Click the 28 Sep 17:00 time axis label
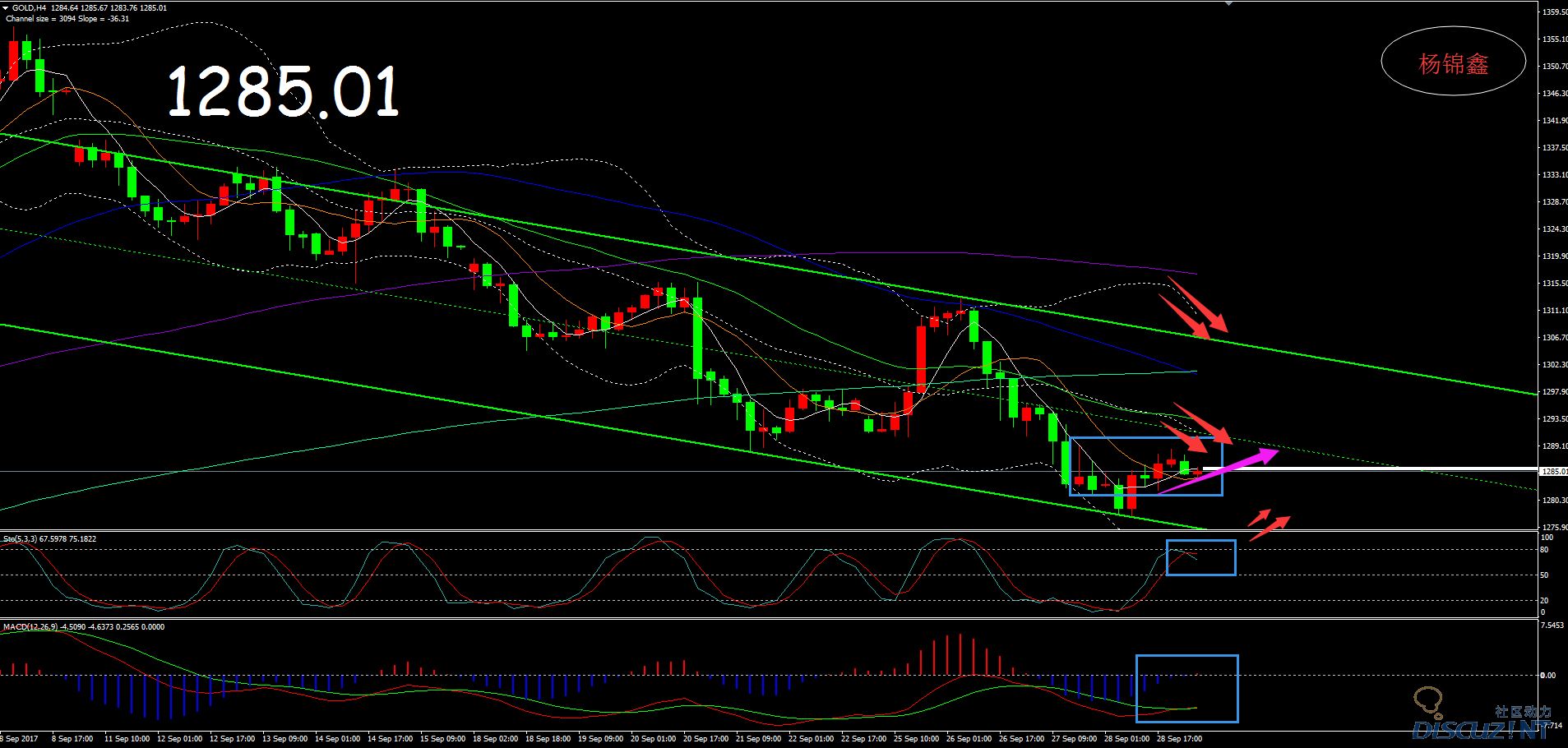 click(1179, 739)
